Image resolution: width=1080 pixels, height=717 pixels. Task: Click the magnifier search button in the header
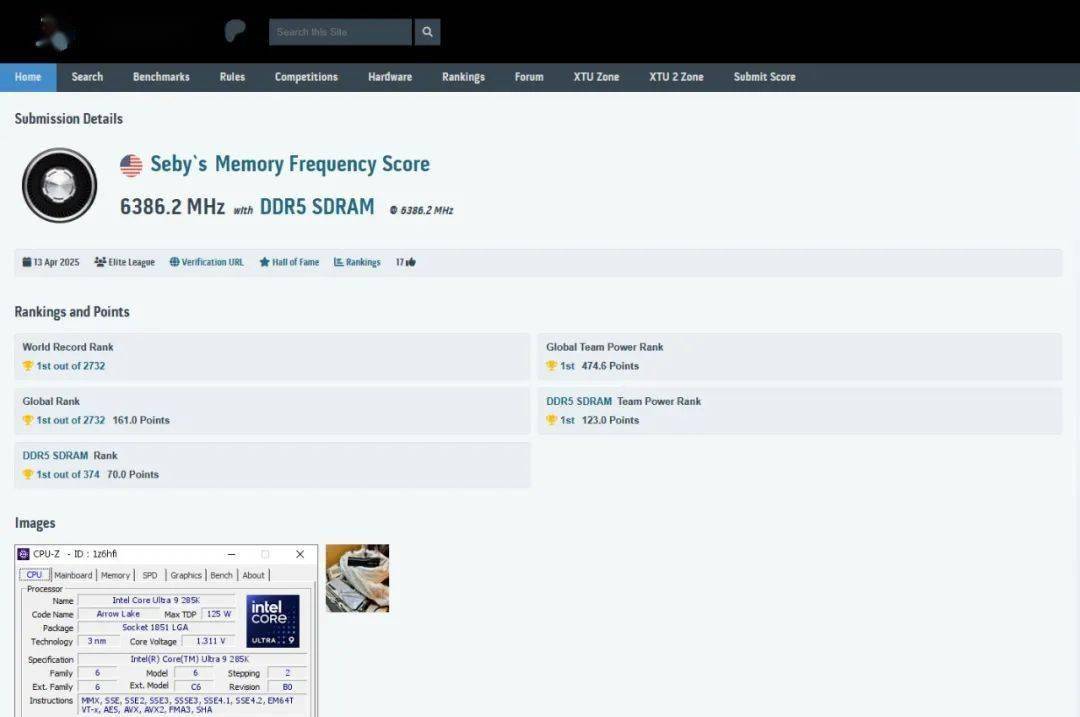(427, 32)
